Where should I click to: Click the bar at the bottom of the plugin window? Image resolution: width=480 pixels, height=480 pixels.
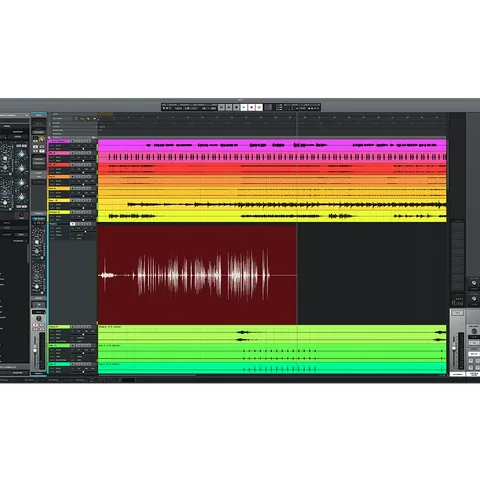(14, 367)
